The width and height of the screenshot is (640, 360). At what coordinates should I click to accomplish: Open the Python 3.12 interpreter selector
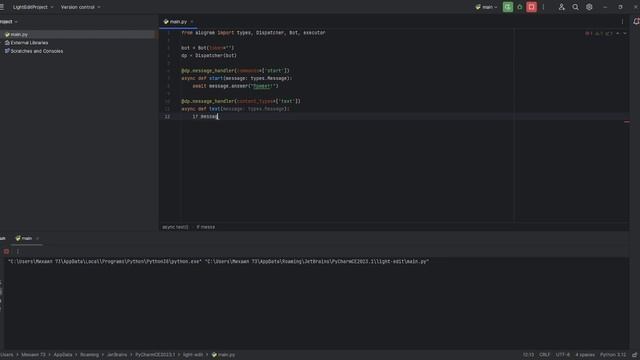click(x=612, y=355)
